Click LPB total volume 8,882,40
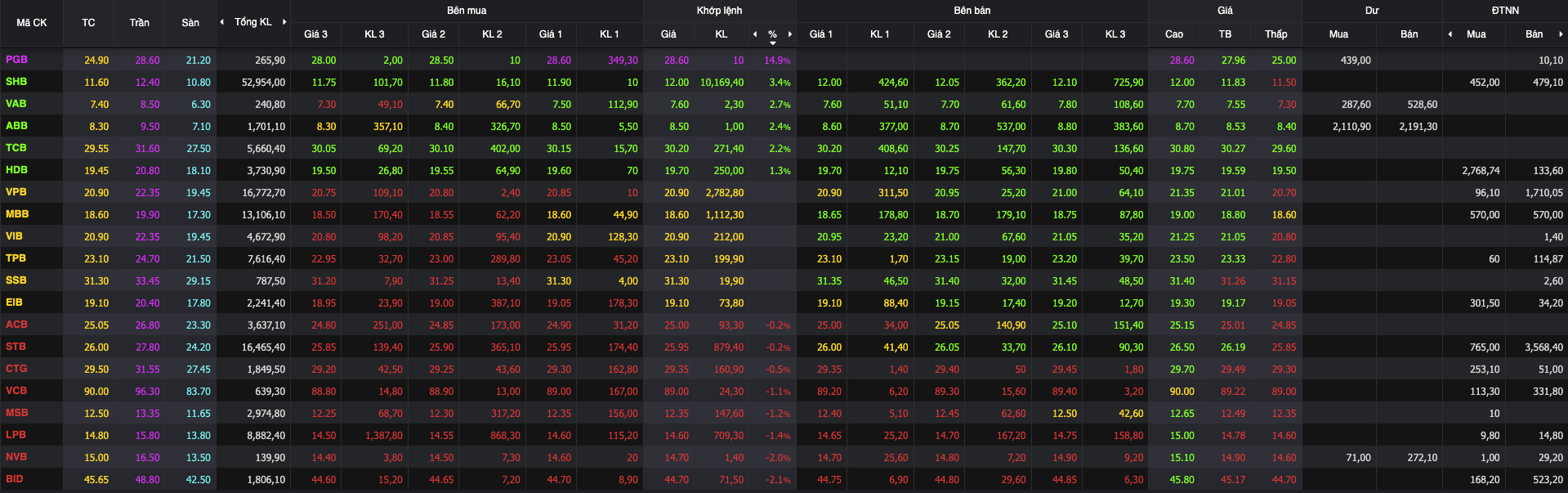Viewport: 1568px width, 493px height. (x=266, y=436)
